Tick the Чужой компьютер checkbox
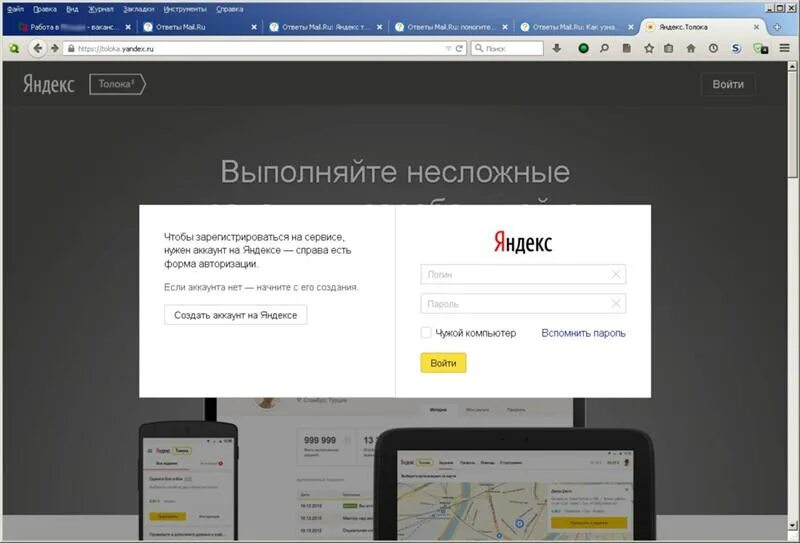This screenshot has width=800, height=543. click(x=426, y=333)
